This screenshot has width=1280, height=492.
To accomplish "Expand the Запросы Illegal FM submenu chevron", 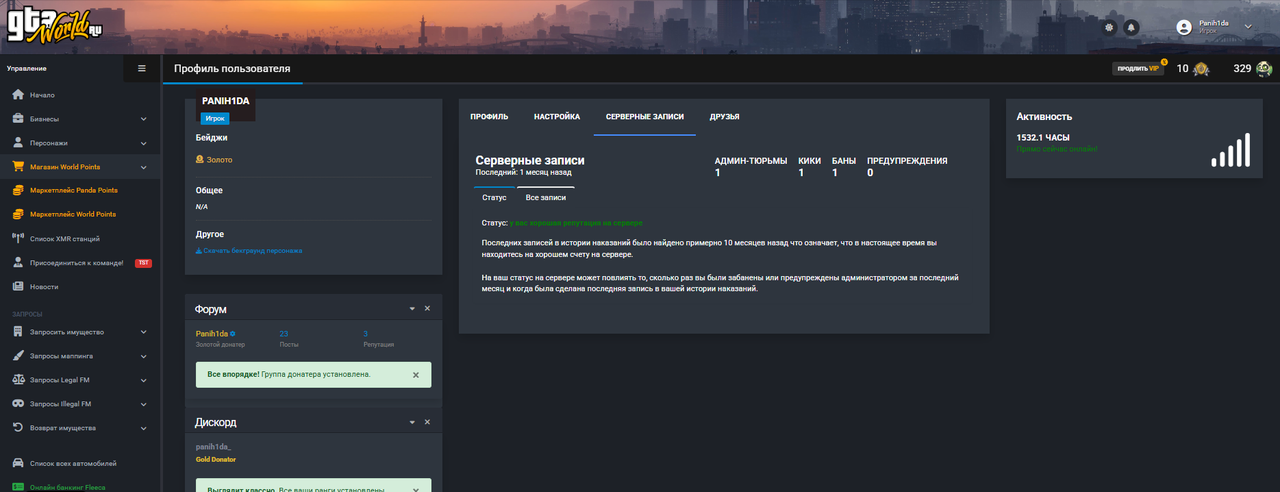I will [143, 404].
